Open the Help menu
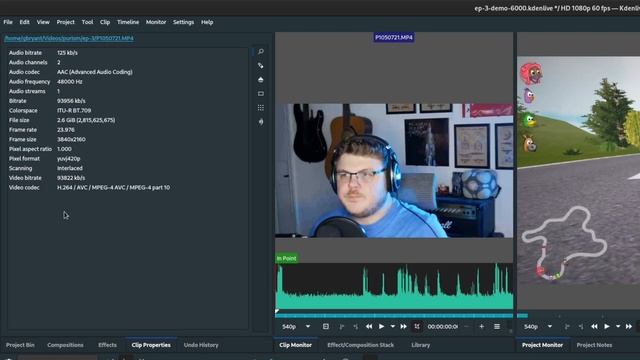The width and height of the screenshot is (640, 360). point(207,22)
